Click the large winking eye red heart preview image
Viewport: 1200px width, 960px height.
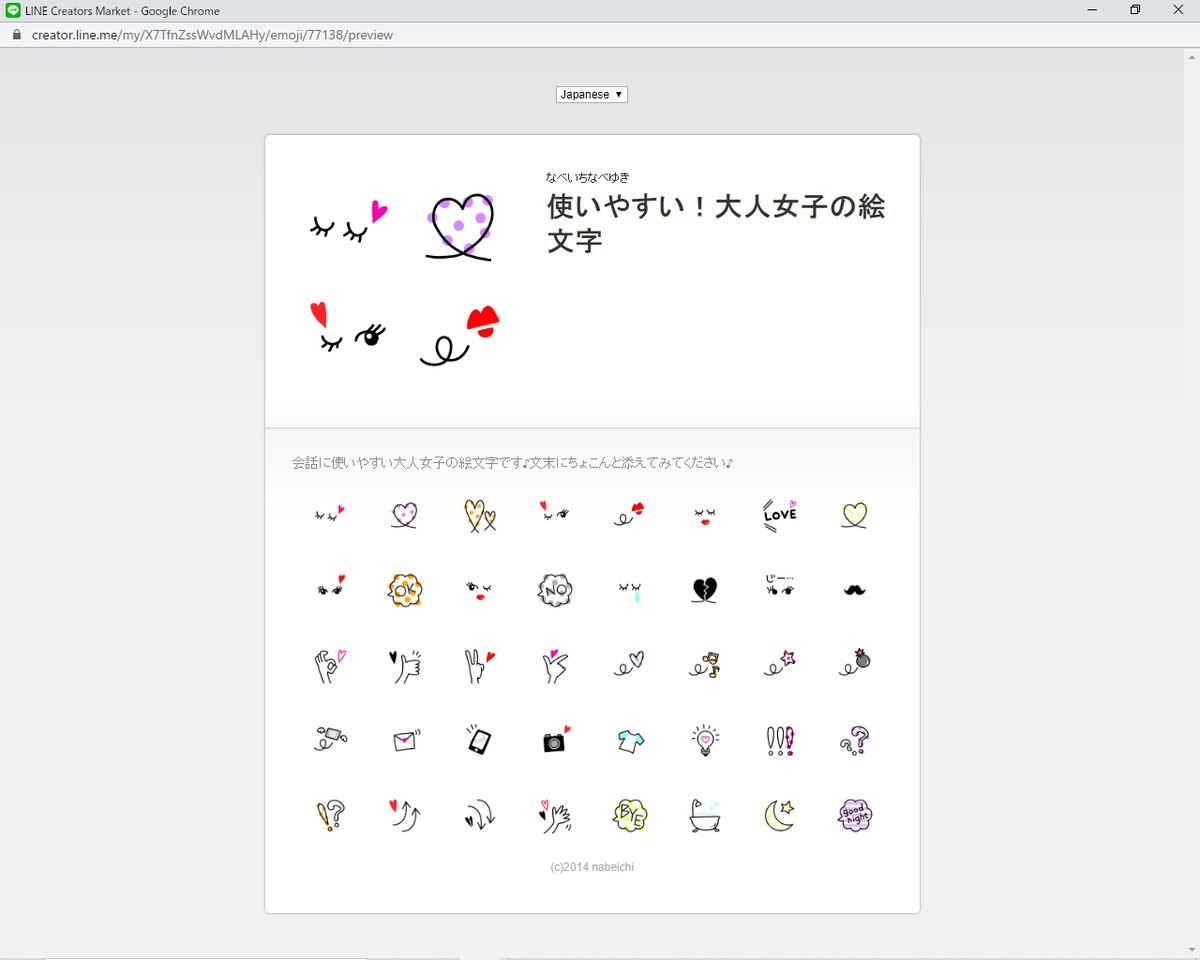tap(348, 328)
